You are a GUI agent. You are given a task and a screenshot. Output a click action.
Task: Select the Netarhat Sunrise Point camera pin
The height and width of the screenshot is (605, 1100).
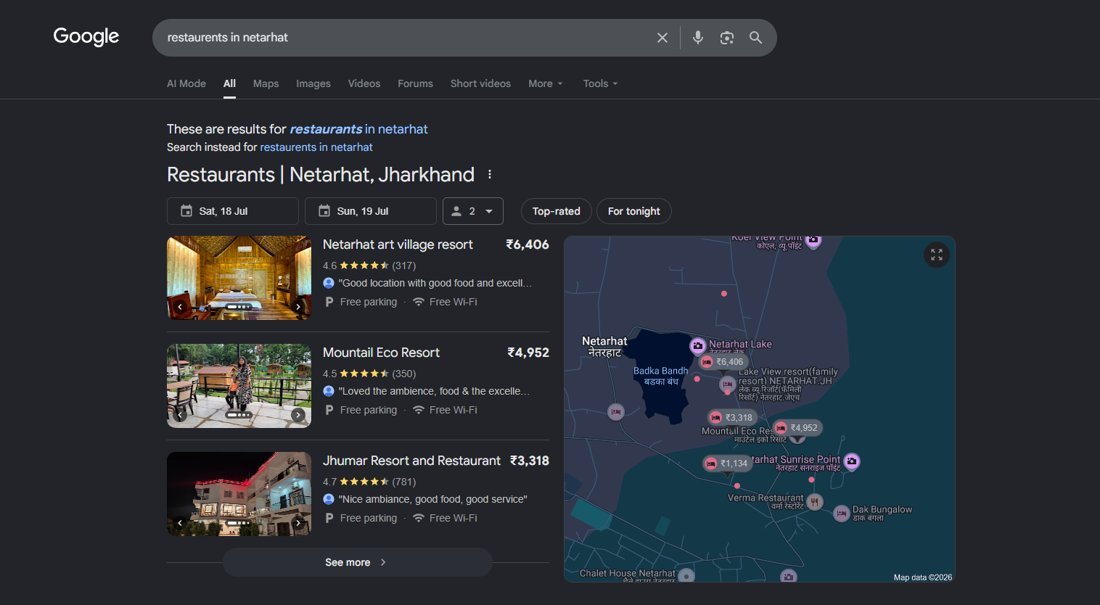852,461
